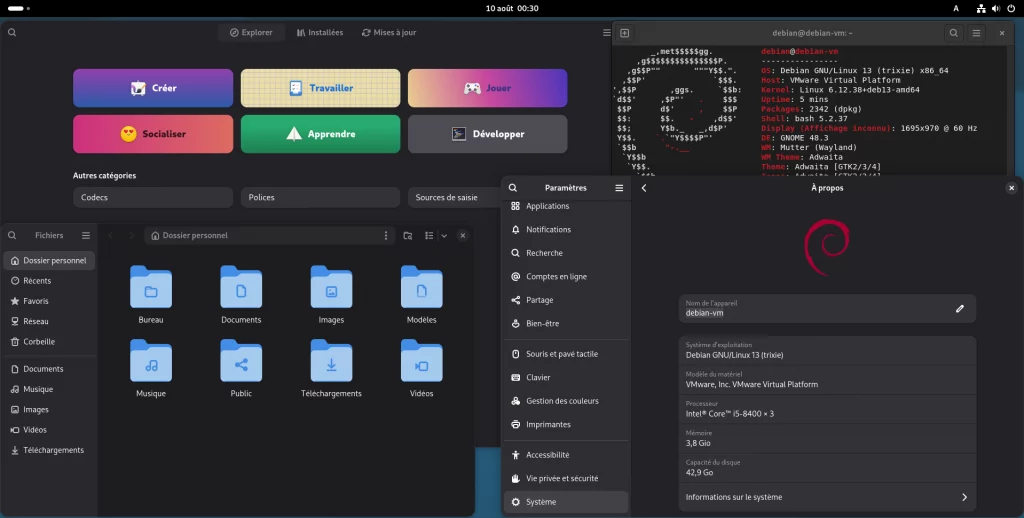This screenshot has height=518, width=1024.
Task: Click the pencil icon to rename the device
Action: click(960, 309)
